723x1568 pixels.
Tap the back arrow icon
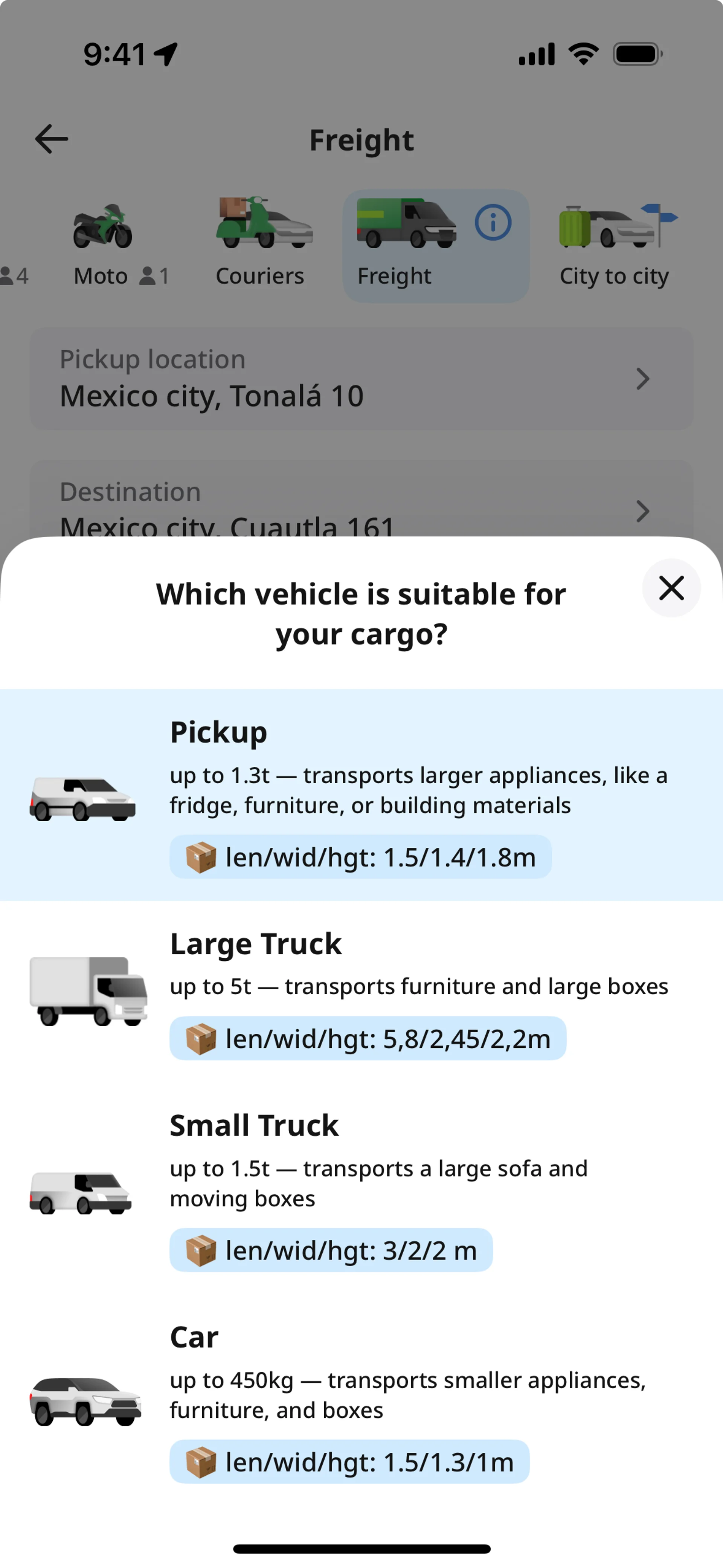[x=52, y=139]
